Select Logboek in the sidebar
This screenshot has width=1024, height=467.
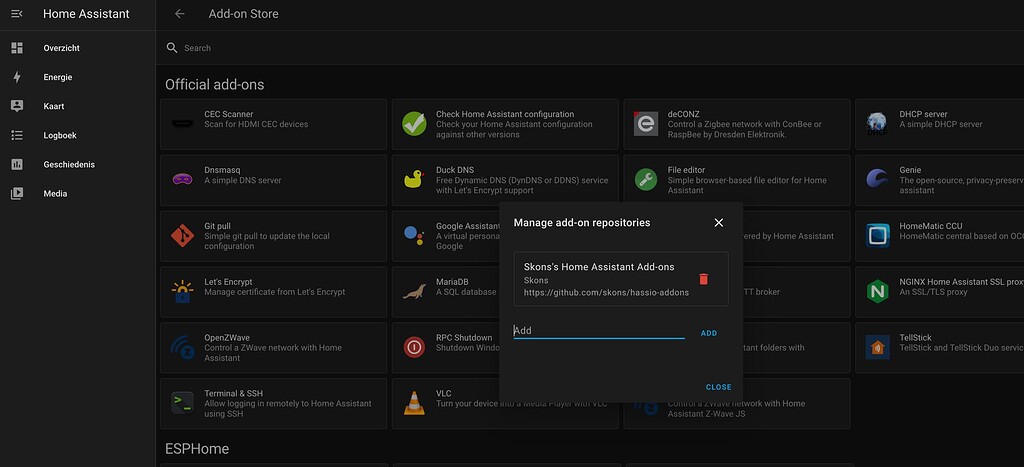point(60,135)
